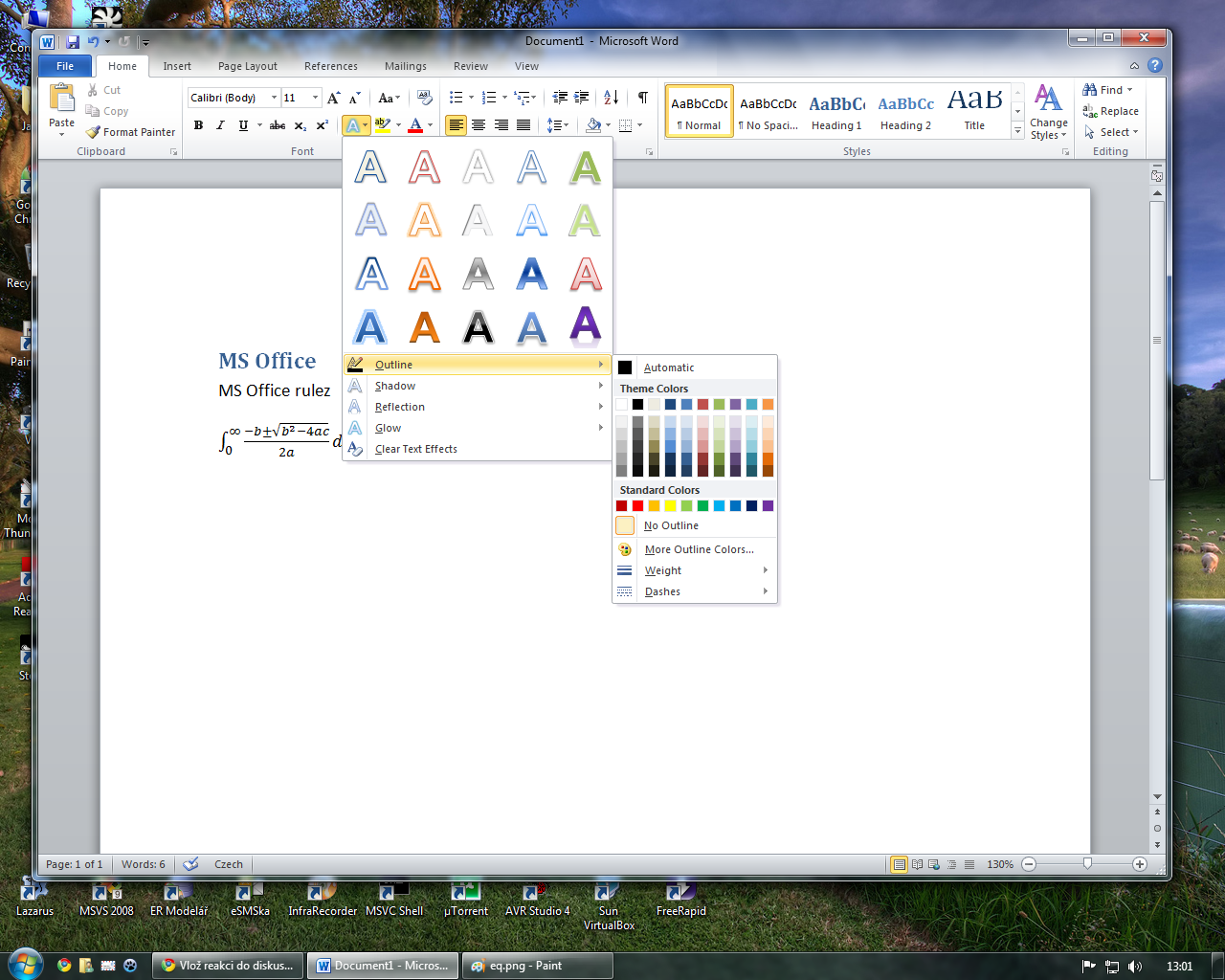Screen dimensions: 1225x980
Task: Select Automatic outline color
Action: tap(694, 367)
